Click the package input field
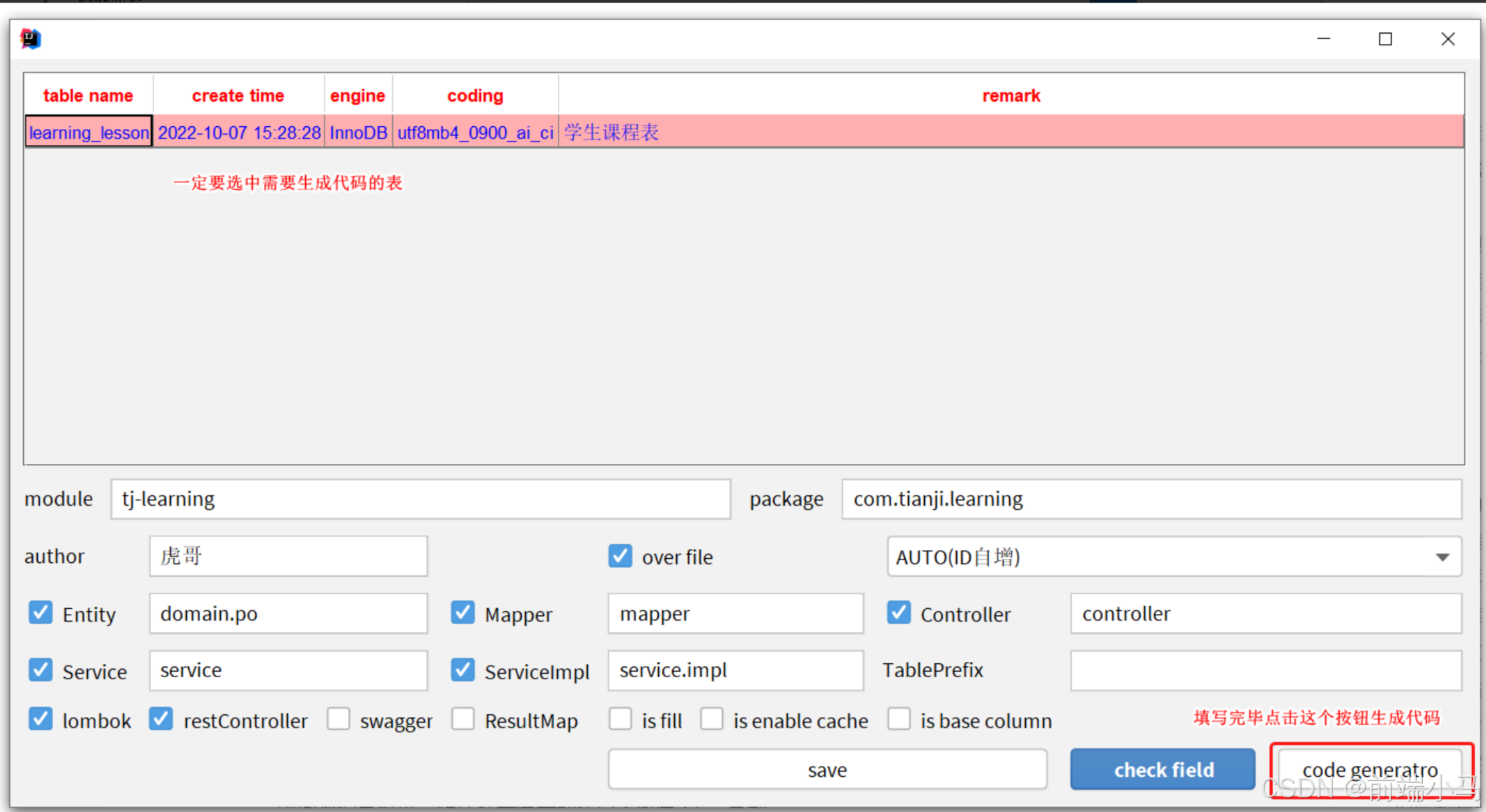 click(1151, 499)
